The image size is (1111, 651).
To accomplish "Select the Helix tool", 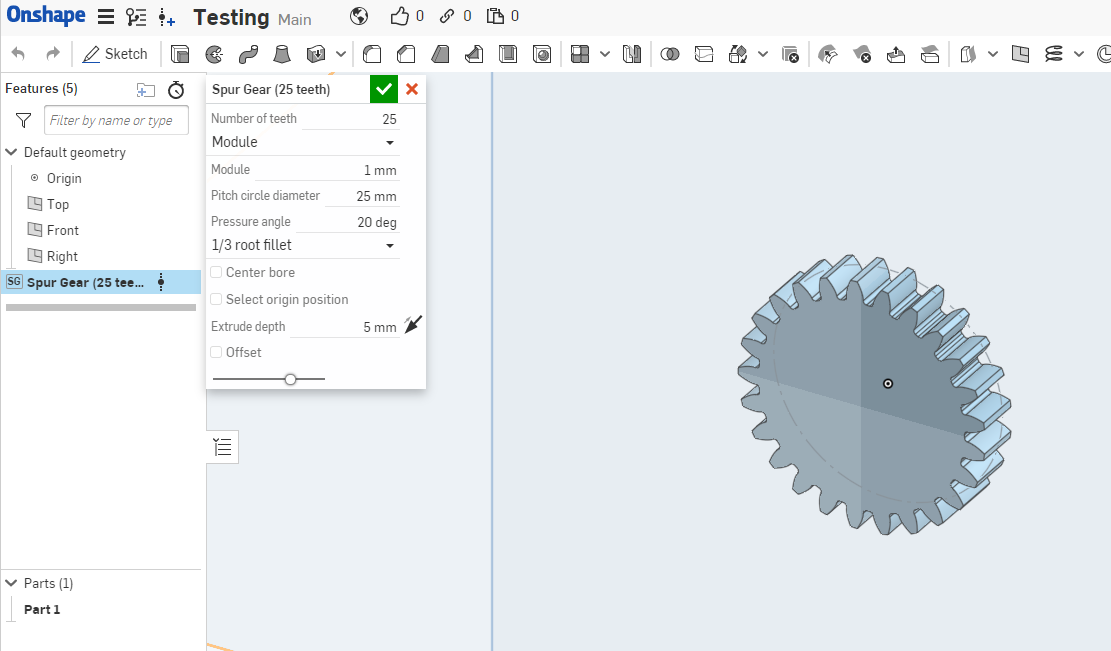I will pos(1054,54).
